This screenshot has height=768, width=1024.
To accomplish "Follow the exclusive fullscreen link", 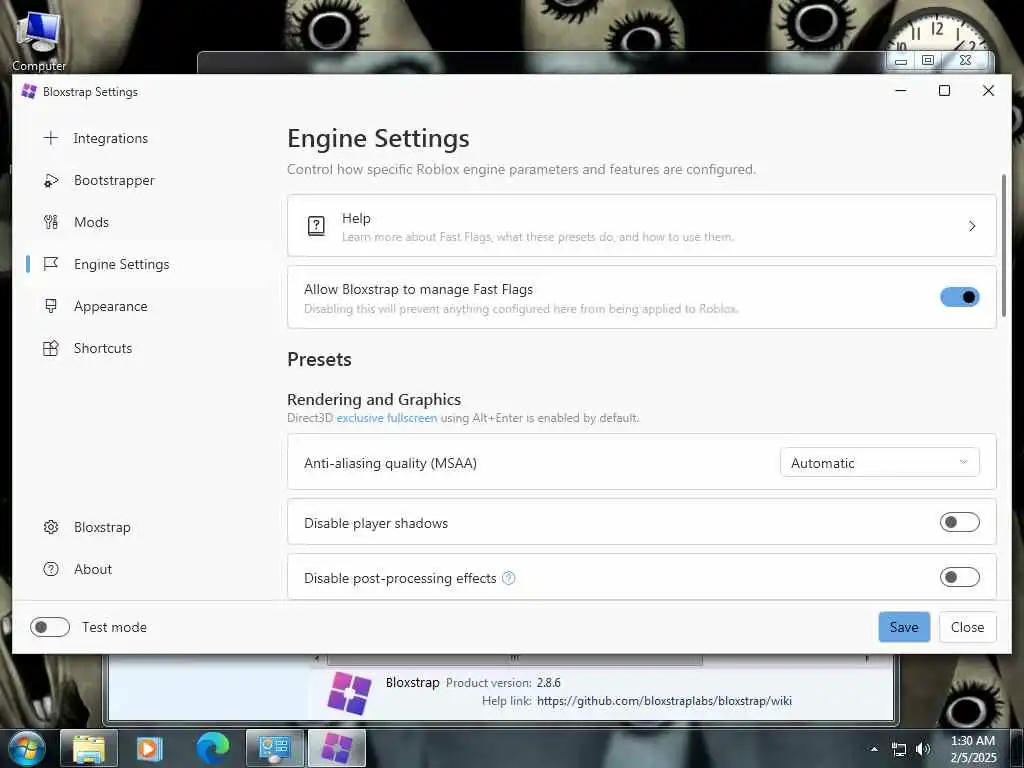I will point(387,418).
